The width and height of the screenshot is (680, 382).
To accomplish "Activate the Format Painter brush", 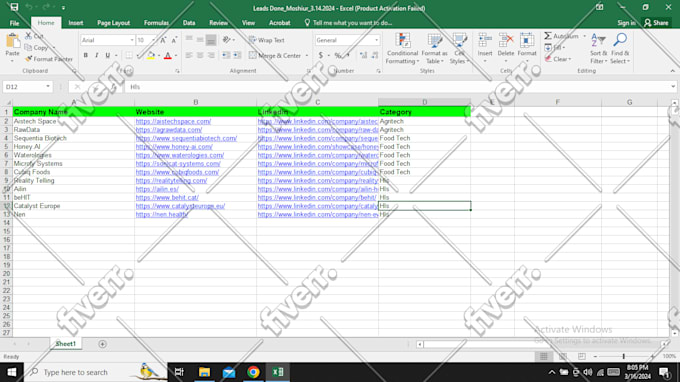I will click(28, 59).
